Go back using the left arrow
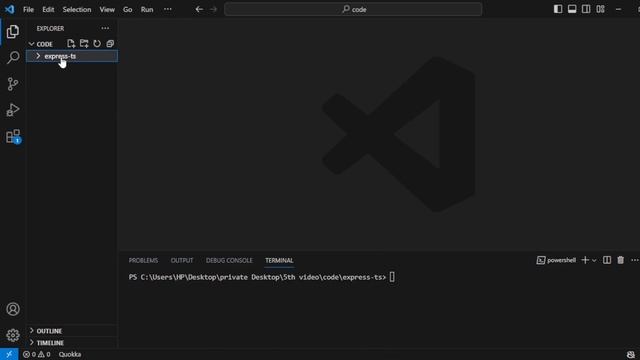 (x=199, y=9)
